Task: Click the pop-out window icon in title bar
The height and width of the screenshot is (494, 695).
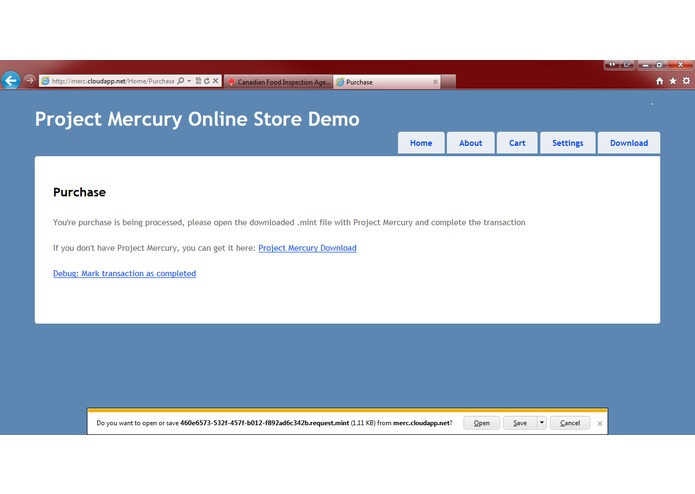Action: tap(627, 65)
